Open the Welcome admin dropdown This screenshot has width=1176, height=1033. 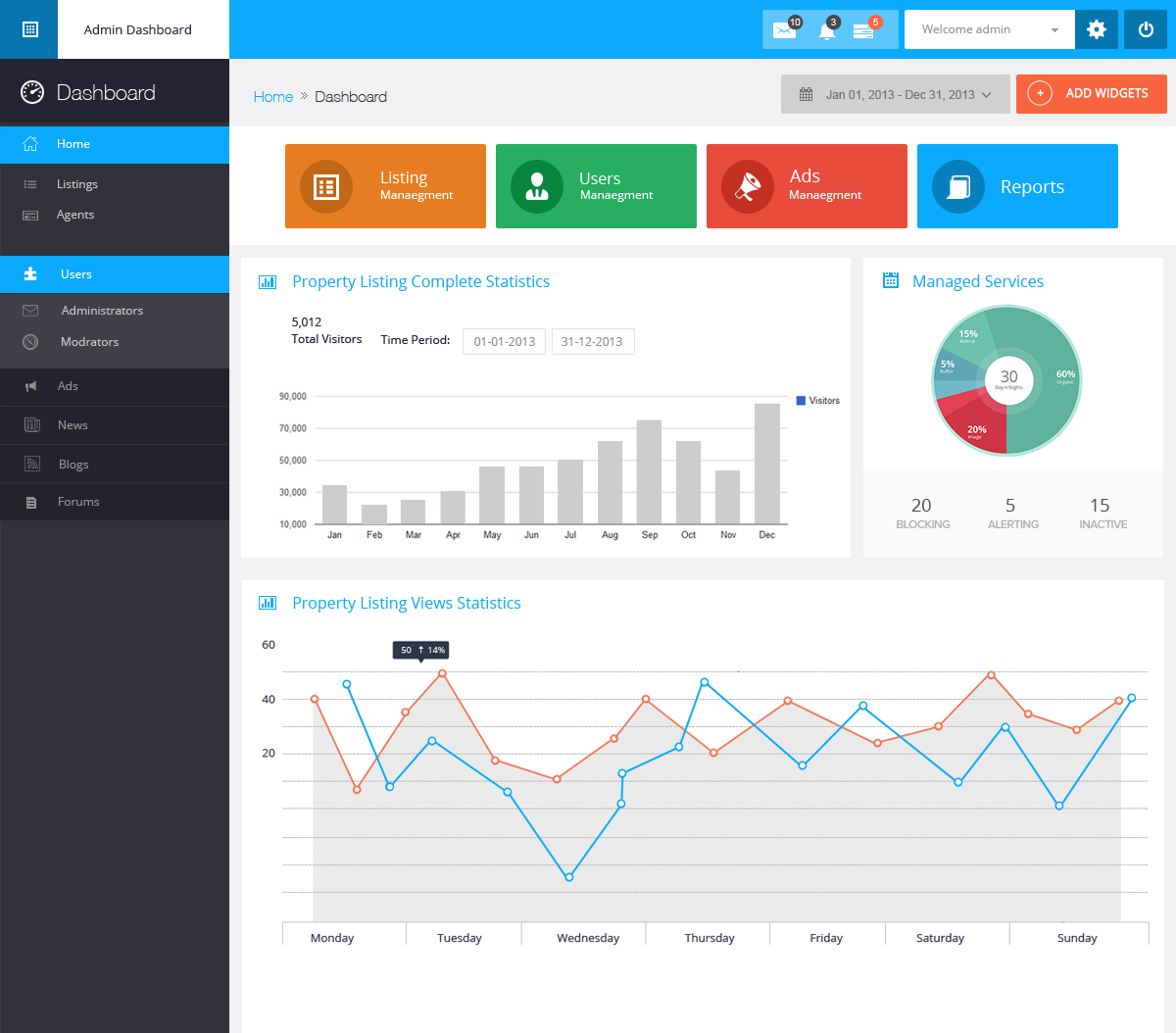coord(989,29)
